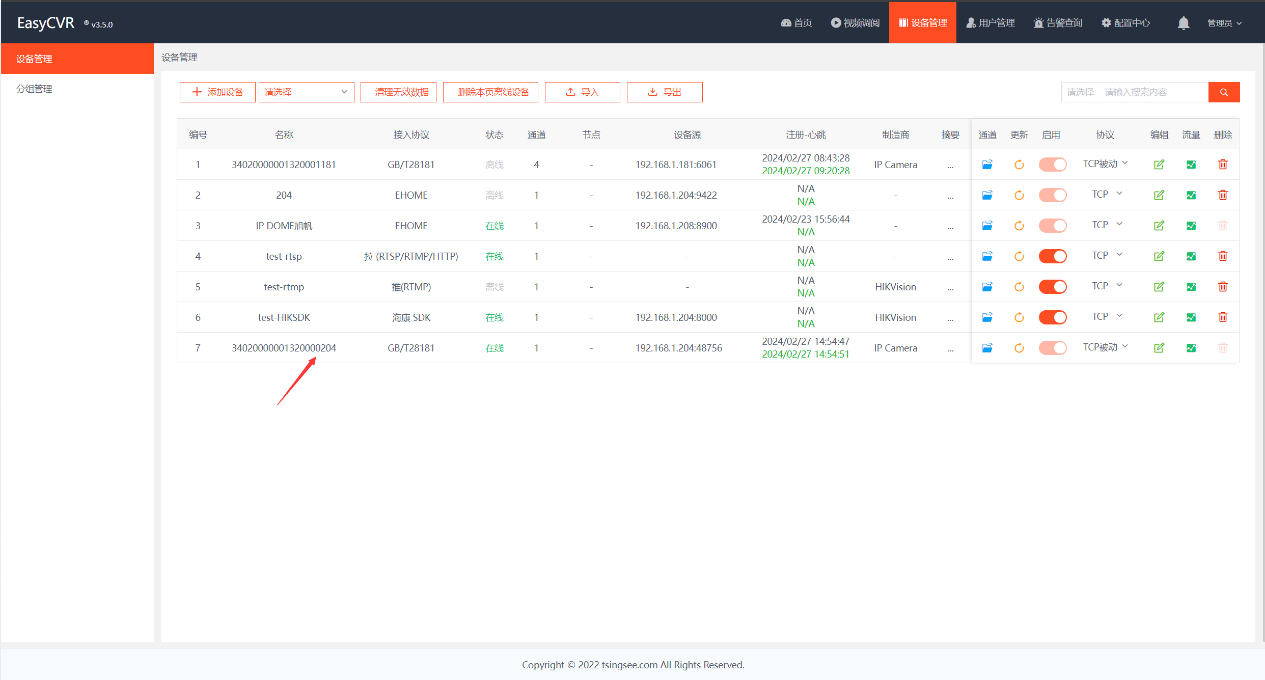1265x680 pixels.
Task: Go to 用户管理 in top navigation
Action: [990, 22]
